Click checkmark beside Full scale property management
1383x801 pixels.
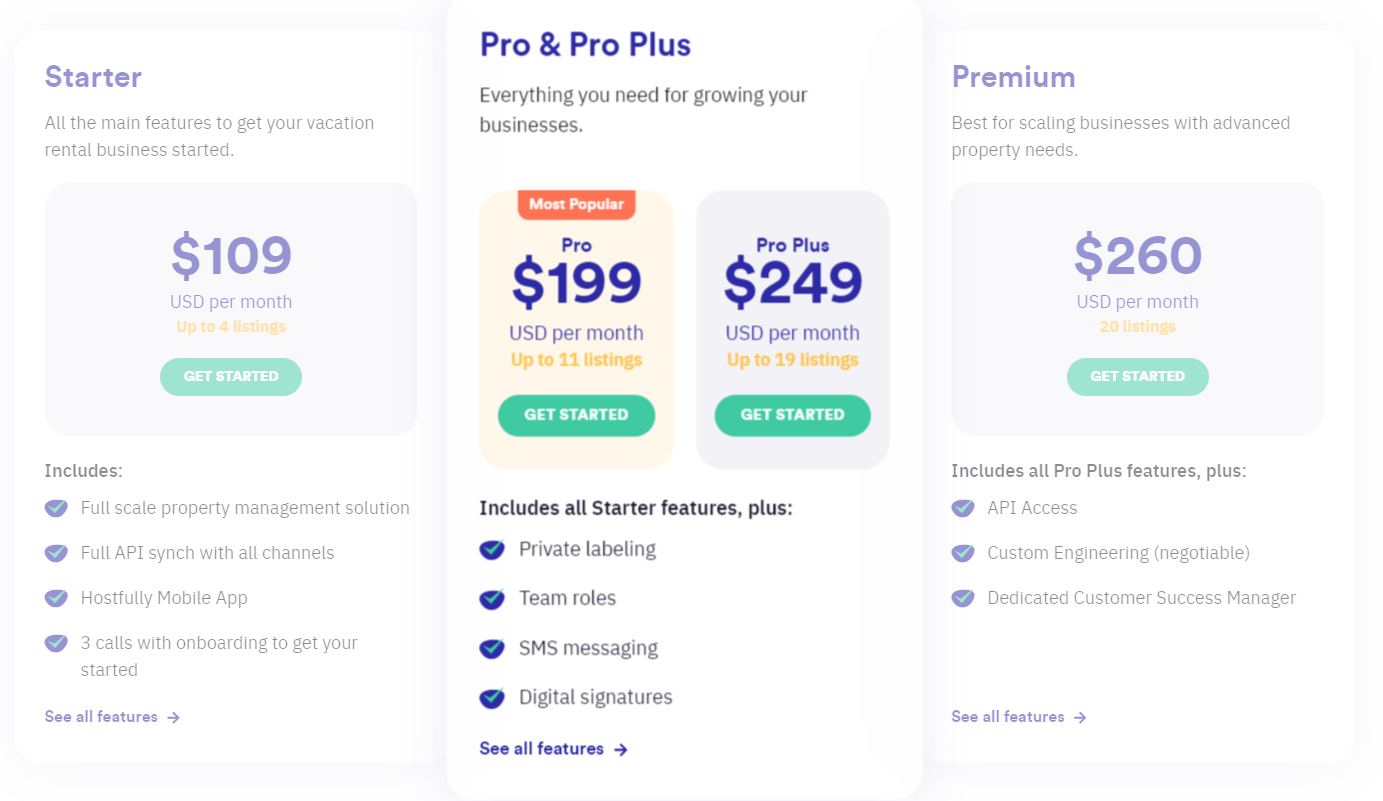56,508
